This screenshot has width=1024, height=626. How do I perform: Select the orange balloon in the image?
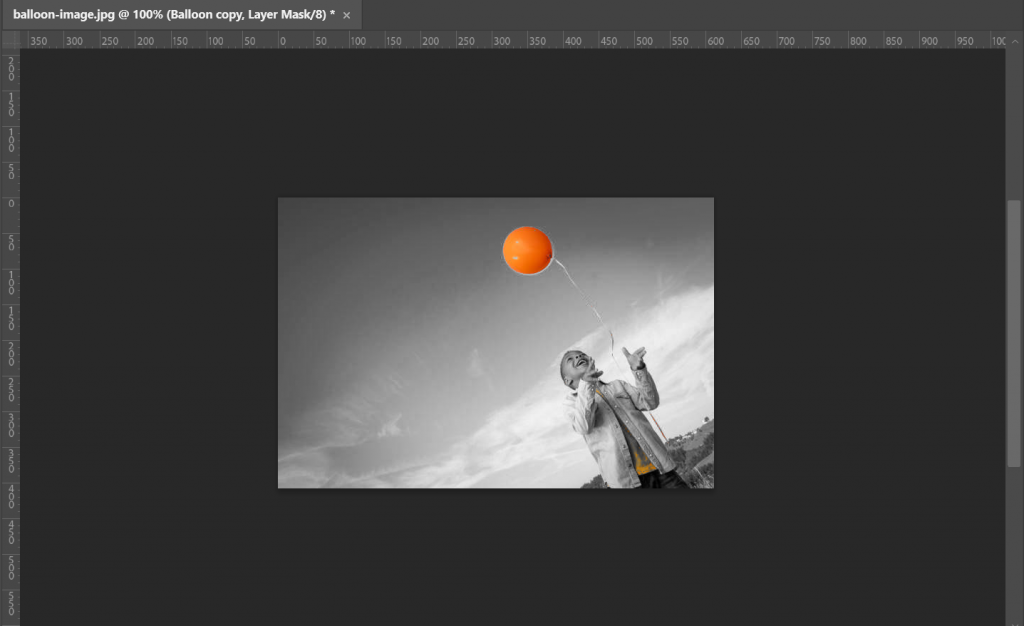pyautogui.click(x=527, y=249)
